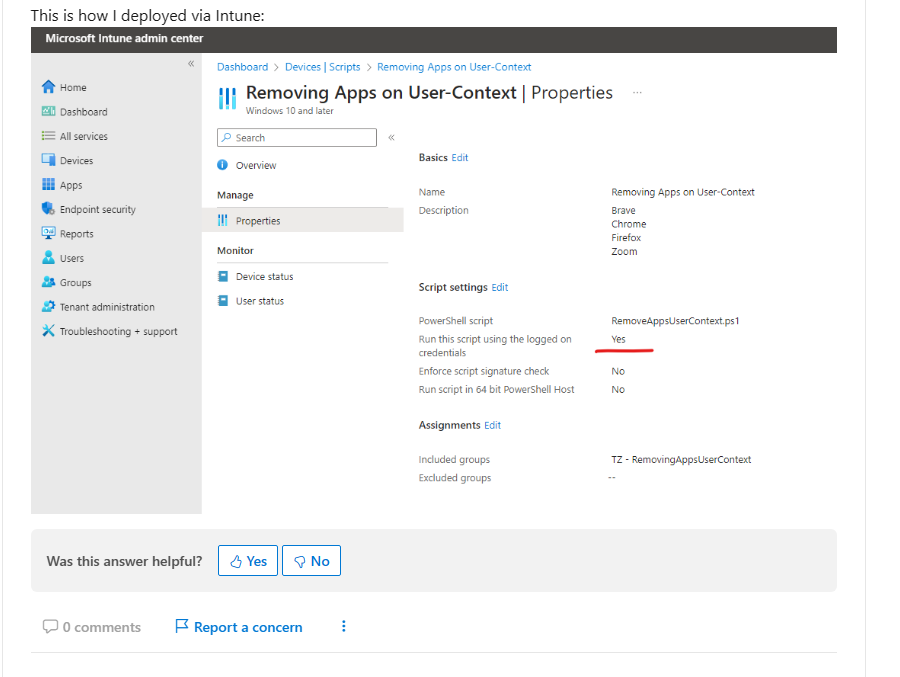This screenshot has width=900, height=677.
Task: Open Dashboard icon in left navigation
Action: click(48, 111)
